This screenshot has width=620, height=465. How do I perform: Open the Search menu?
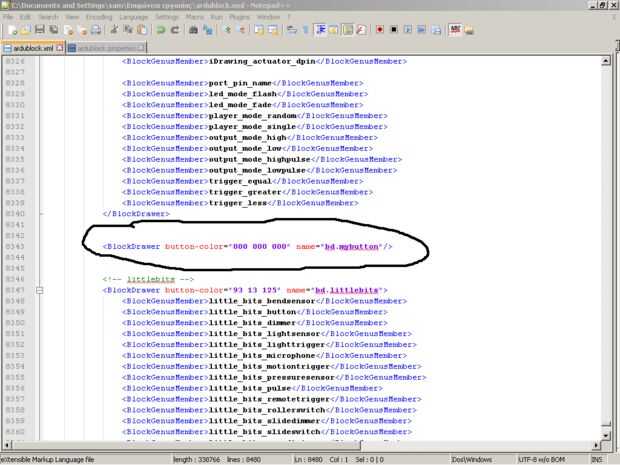point(48,17)
